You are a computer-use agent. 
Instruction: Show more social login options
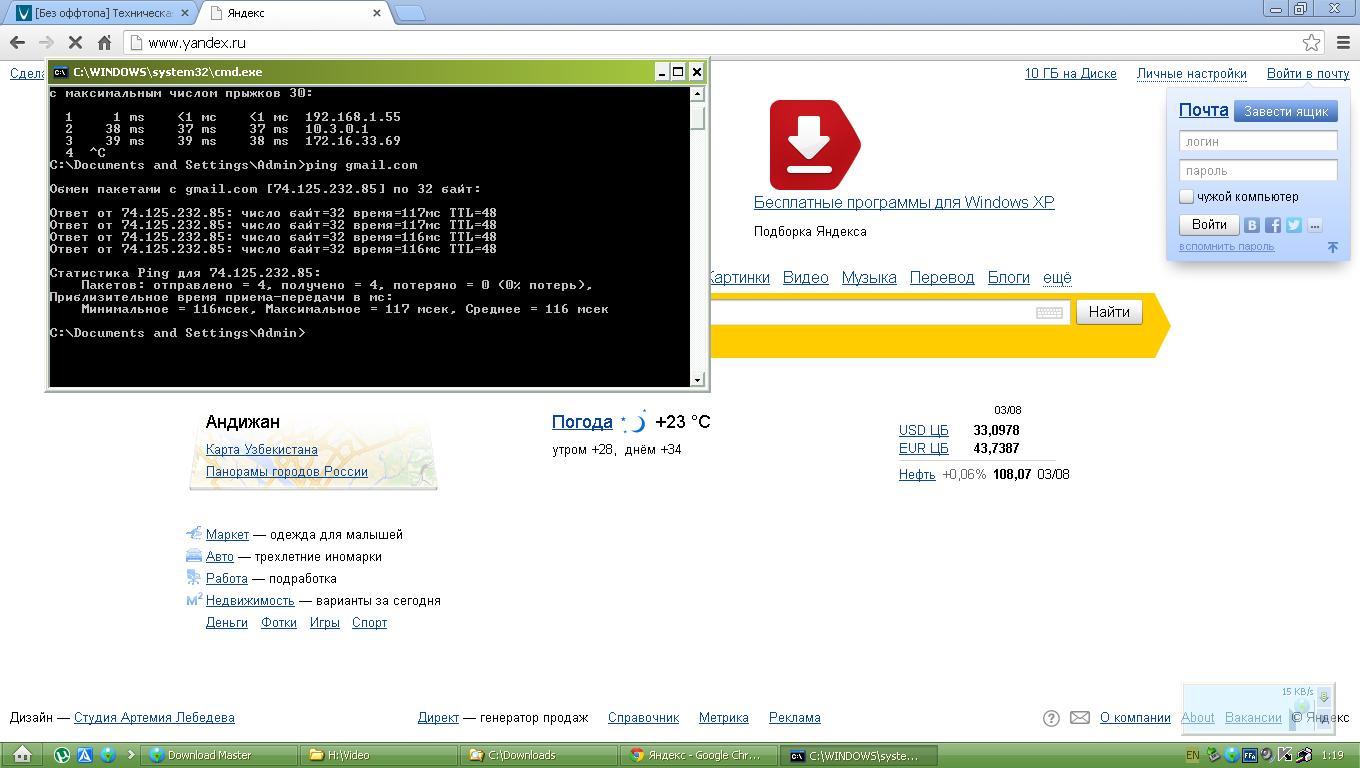click(x=1315, y=225)
